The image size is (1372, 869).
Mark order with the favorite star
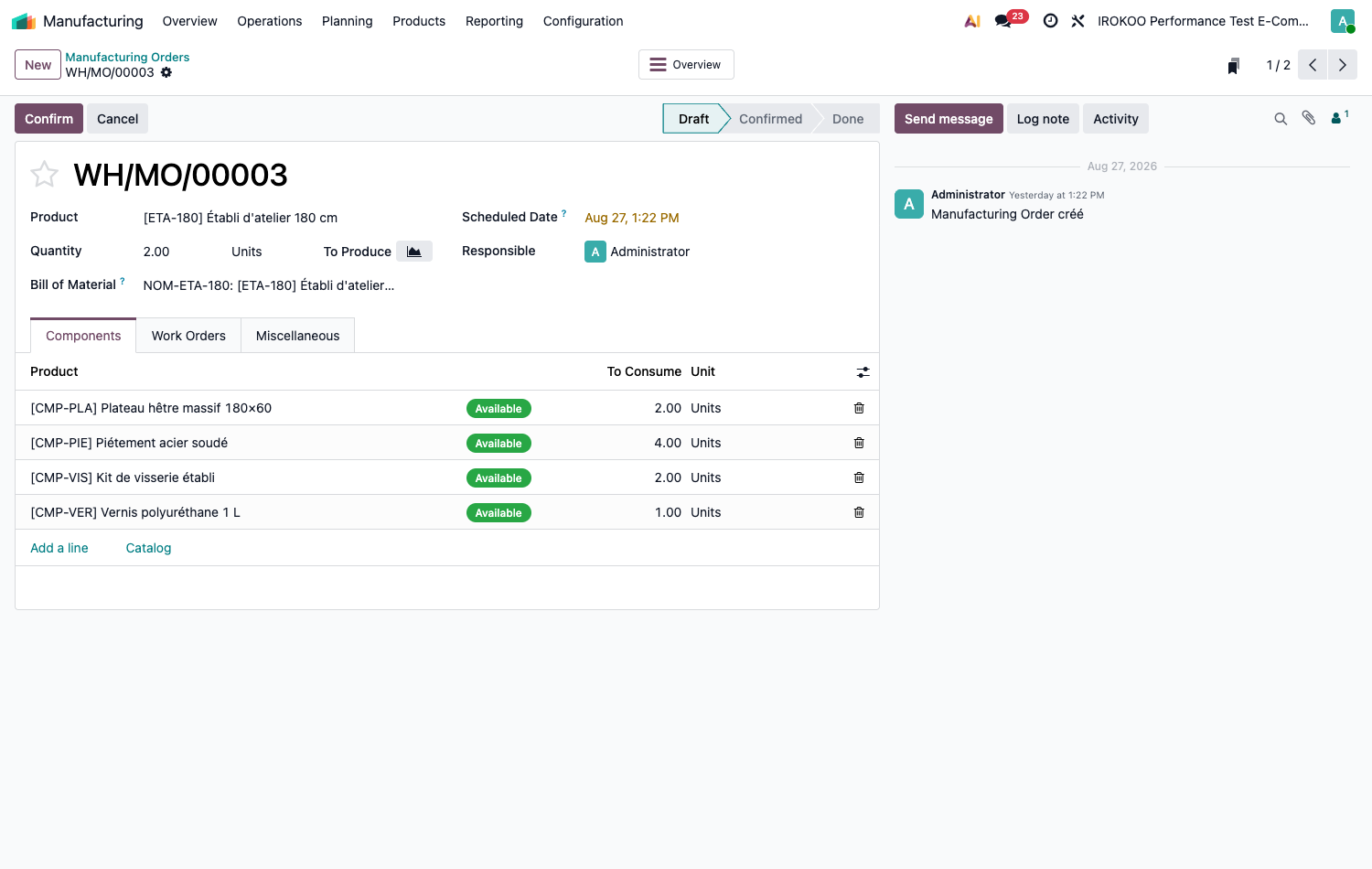(44, 174)
